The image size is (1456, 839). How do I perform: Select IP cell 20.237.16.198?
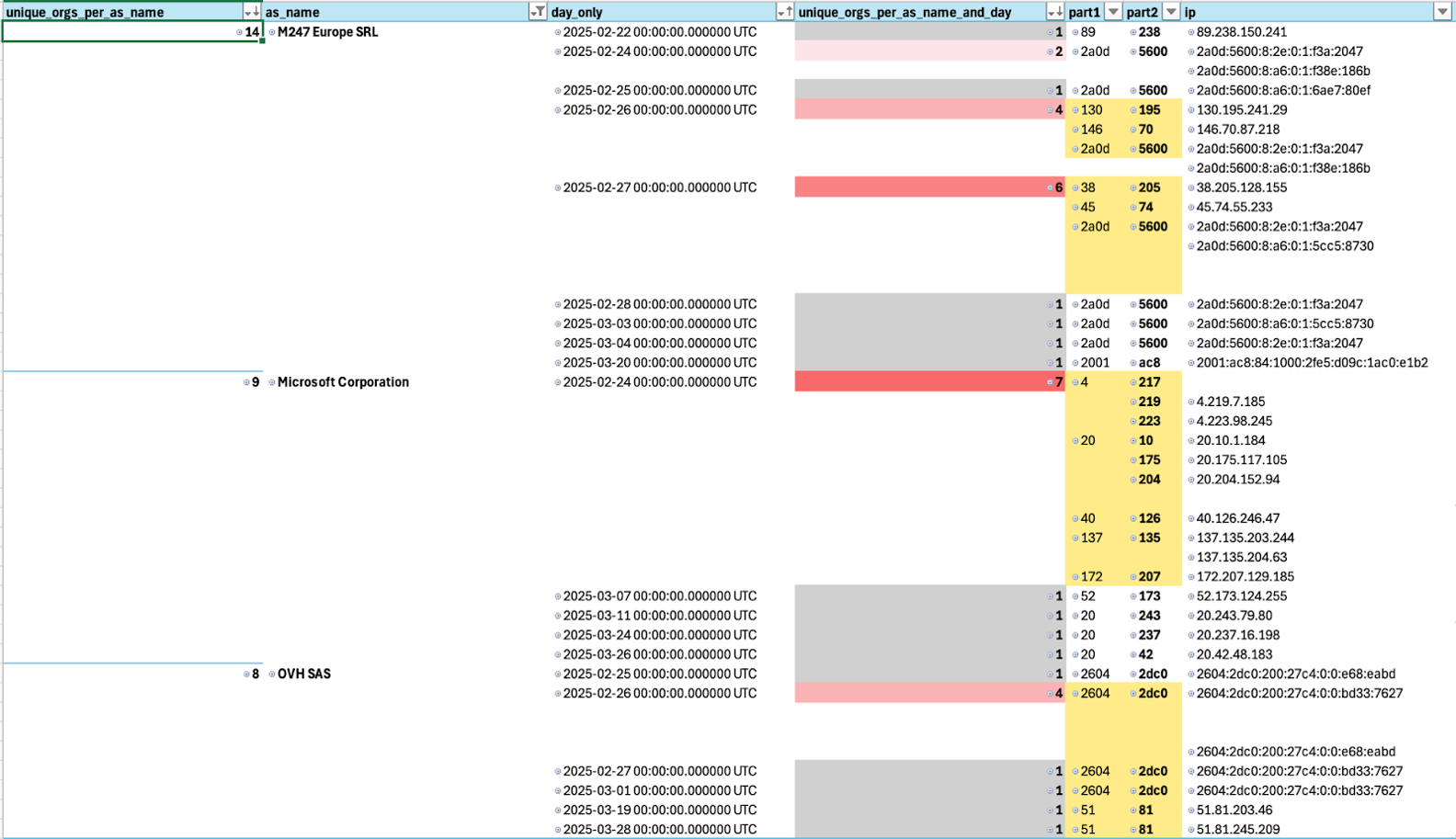[x=1318, y=635]
